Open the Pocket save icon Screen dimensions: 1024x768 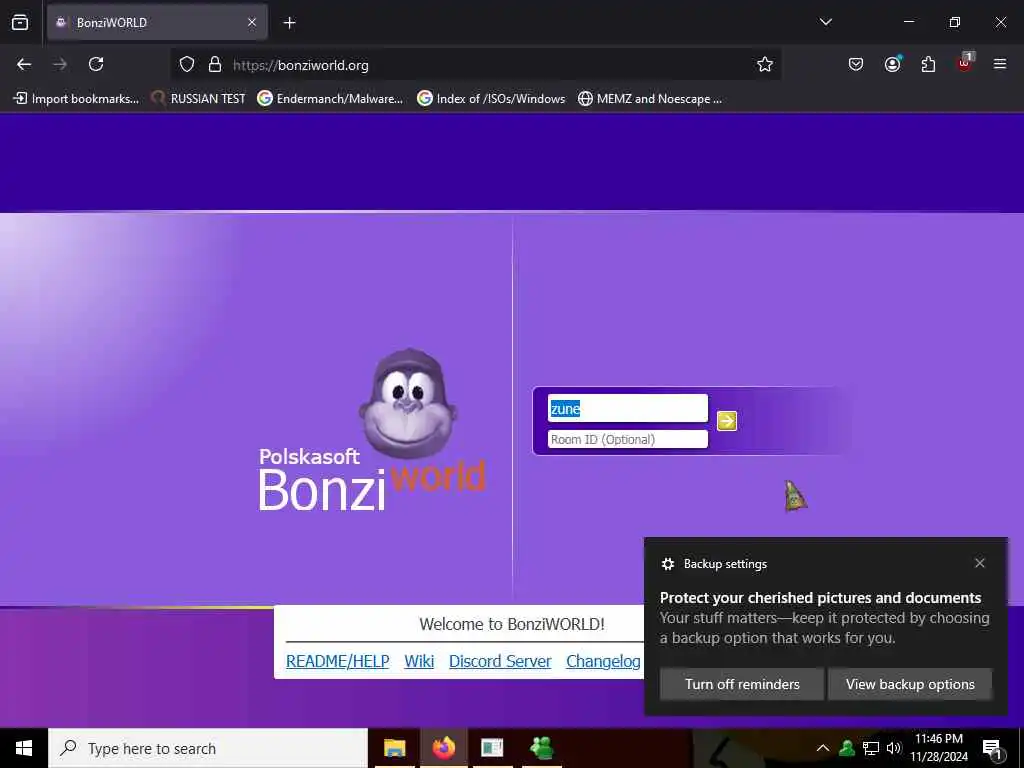click(x=856, y=64)
